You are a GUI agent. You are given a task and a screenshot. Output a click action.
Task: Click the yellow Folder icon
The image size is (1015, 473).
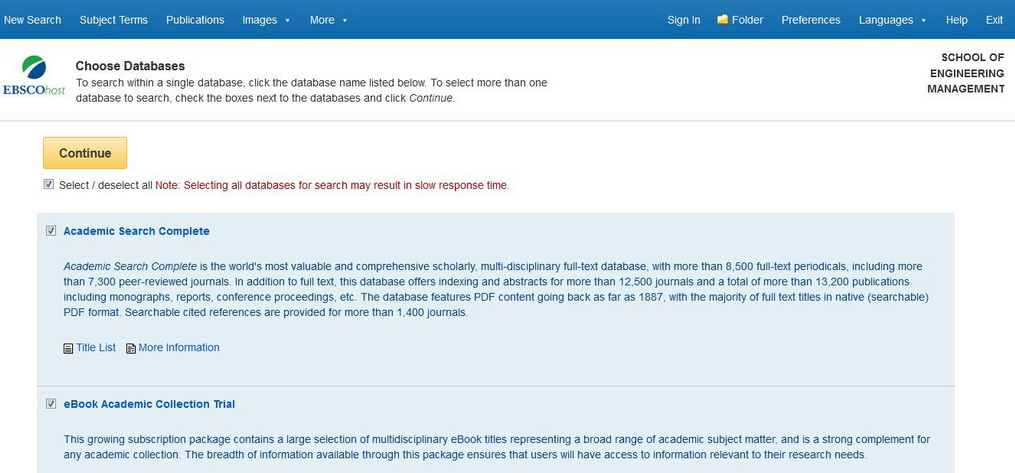722,20
